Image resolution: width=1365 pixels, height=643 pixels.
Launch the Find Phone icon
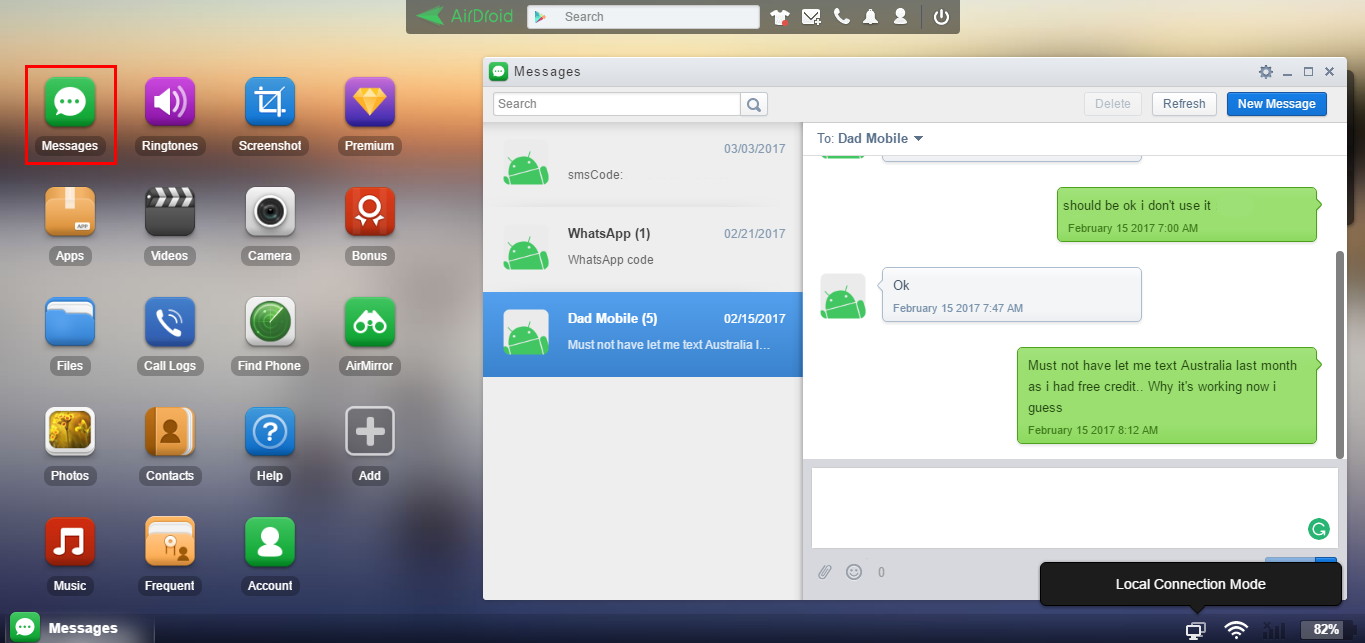tap(270, 322)
